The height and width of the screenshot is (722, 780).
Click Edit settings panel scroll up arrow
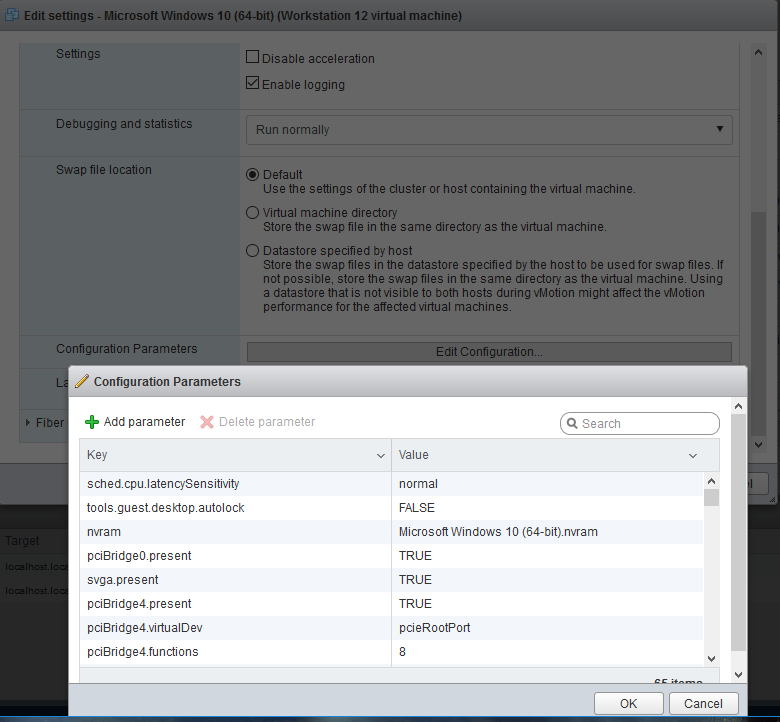click(758, 52)
